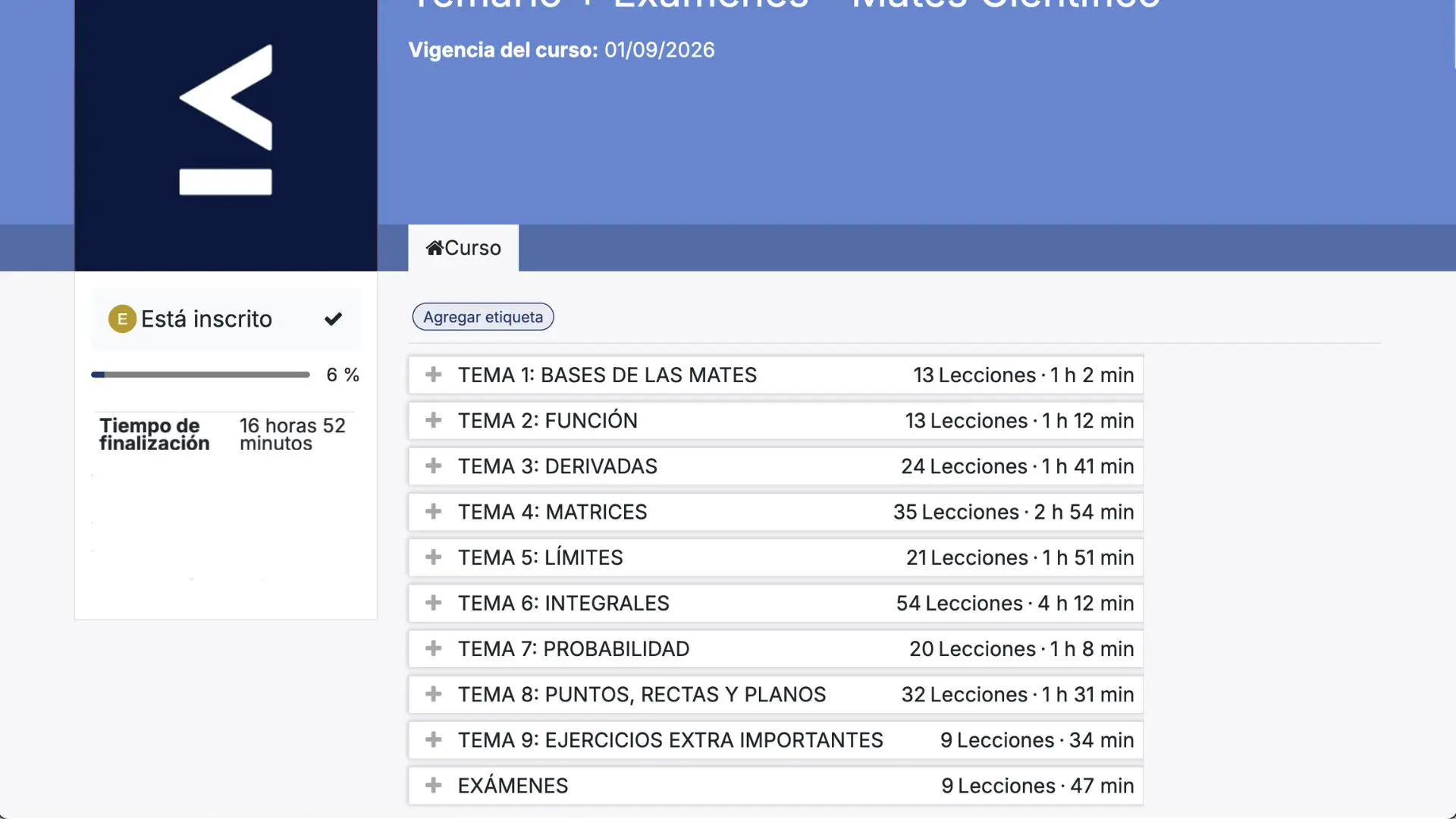Image resolution: width=1456 pixels, height=819 pixels.
Task: Click the Agregar etiqueta button
Action: click(x=483, y=317)
